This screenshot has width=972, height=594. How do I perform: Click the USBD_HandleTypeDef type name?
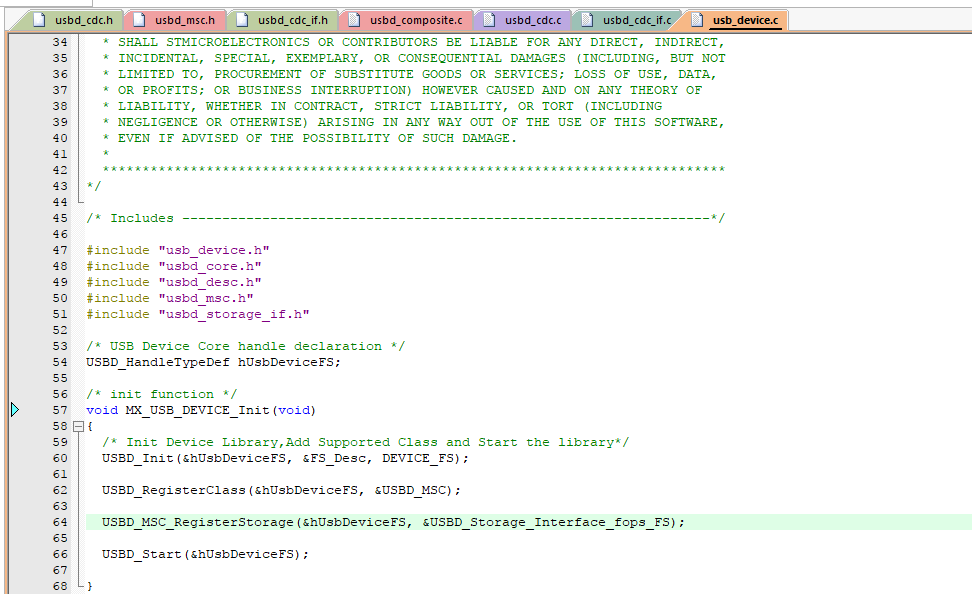(157, 362)
